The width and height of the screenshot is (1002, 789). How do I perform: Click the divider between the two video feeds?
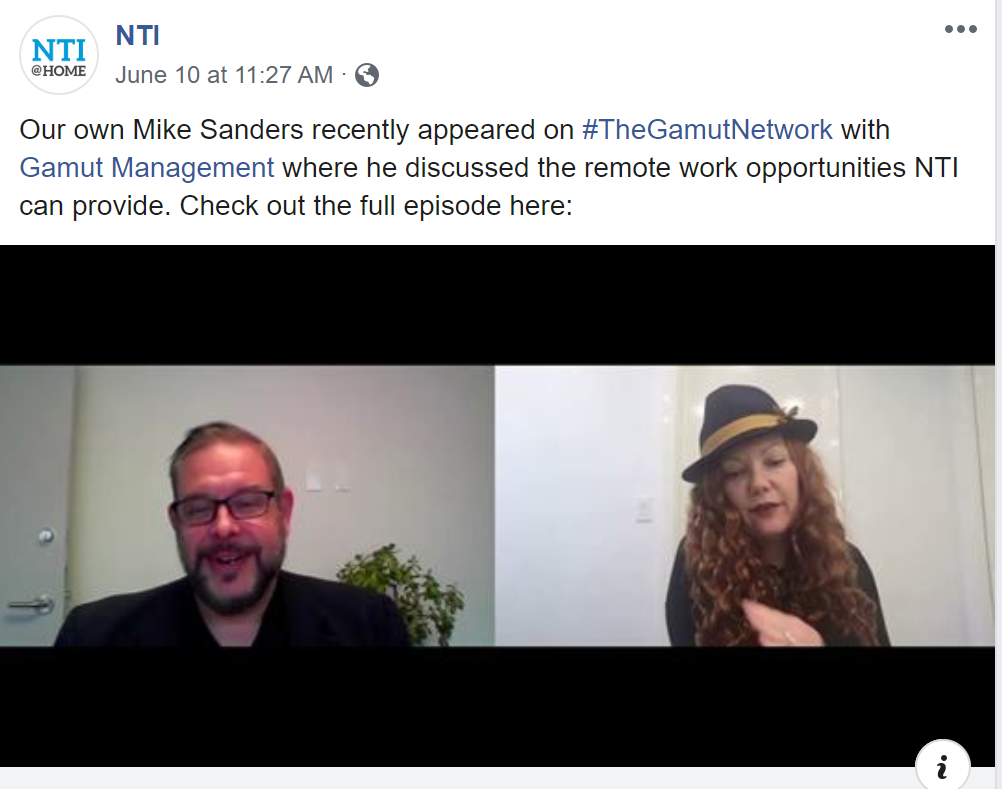coord(495,506)
